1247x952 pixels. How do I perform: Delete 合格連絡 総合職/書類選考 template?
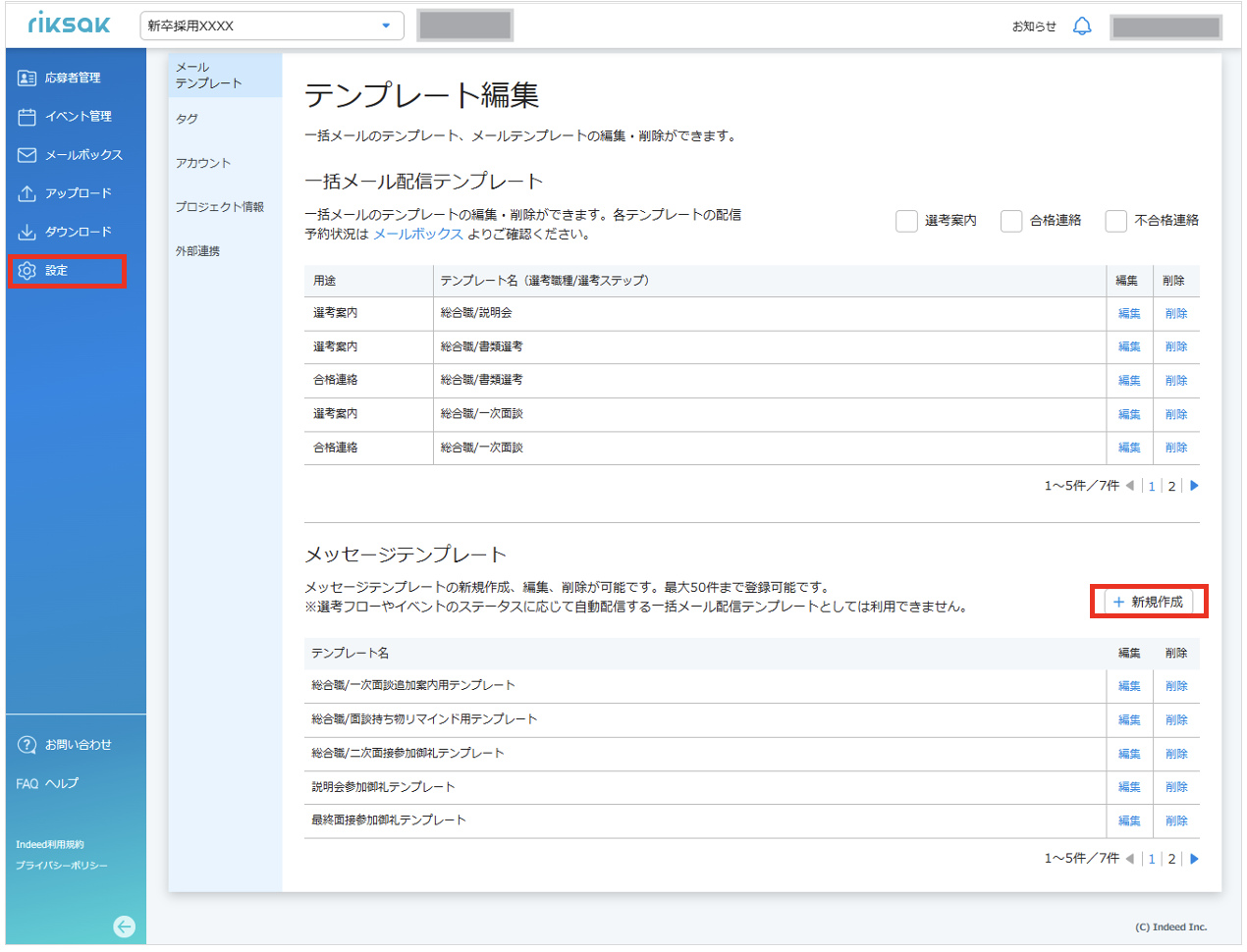tap(1176, 381)
